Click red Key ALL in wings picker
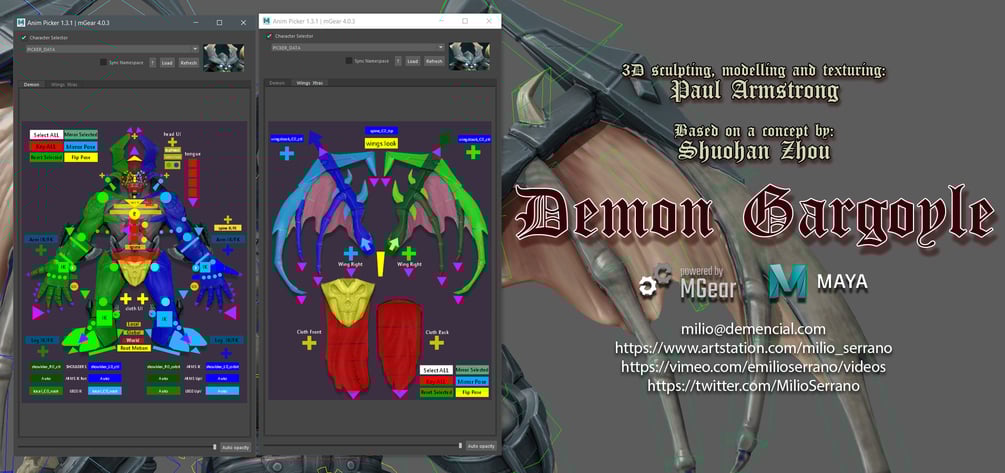This screenshot has width=1005, height=473. point(436,381)
